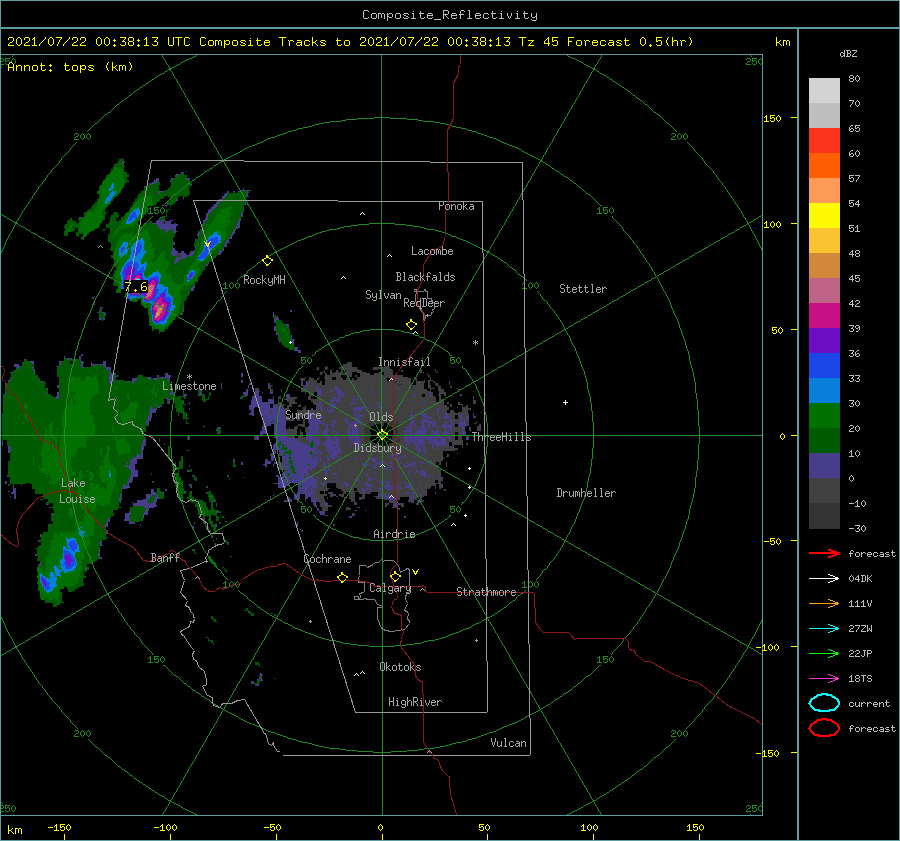Click the 80 dBZ scale value
Screen dimensions: 900x841
pos(854,79)
